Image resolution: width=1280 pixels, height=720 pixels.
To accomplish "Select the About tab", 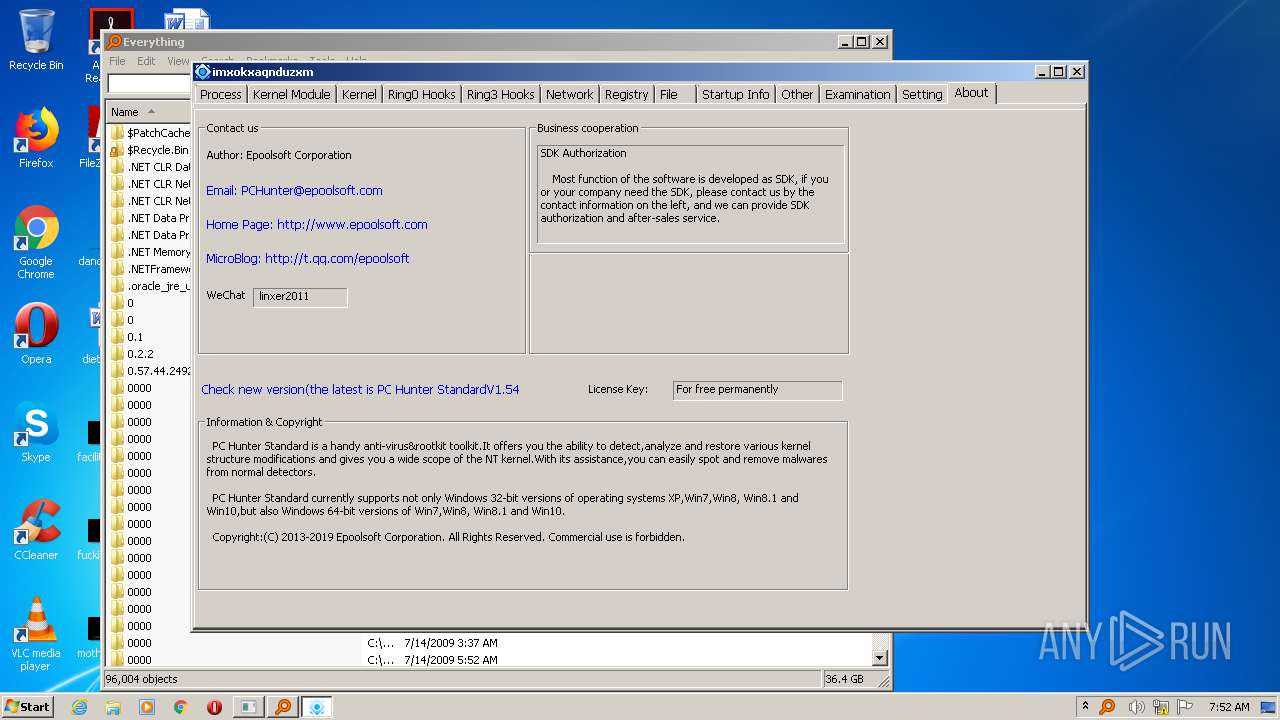I will coord(971,93).
